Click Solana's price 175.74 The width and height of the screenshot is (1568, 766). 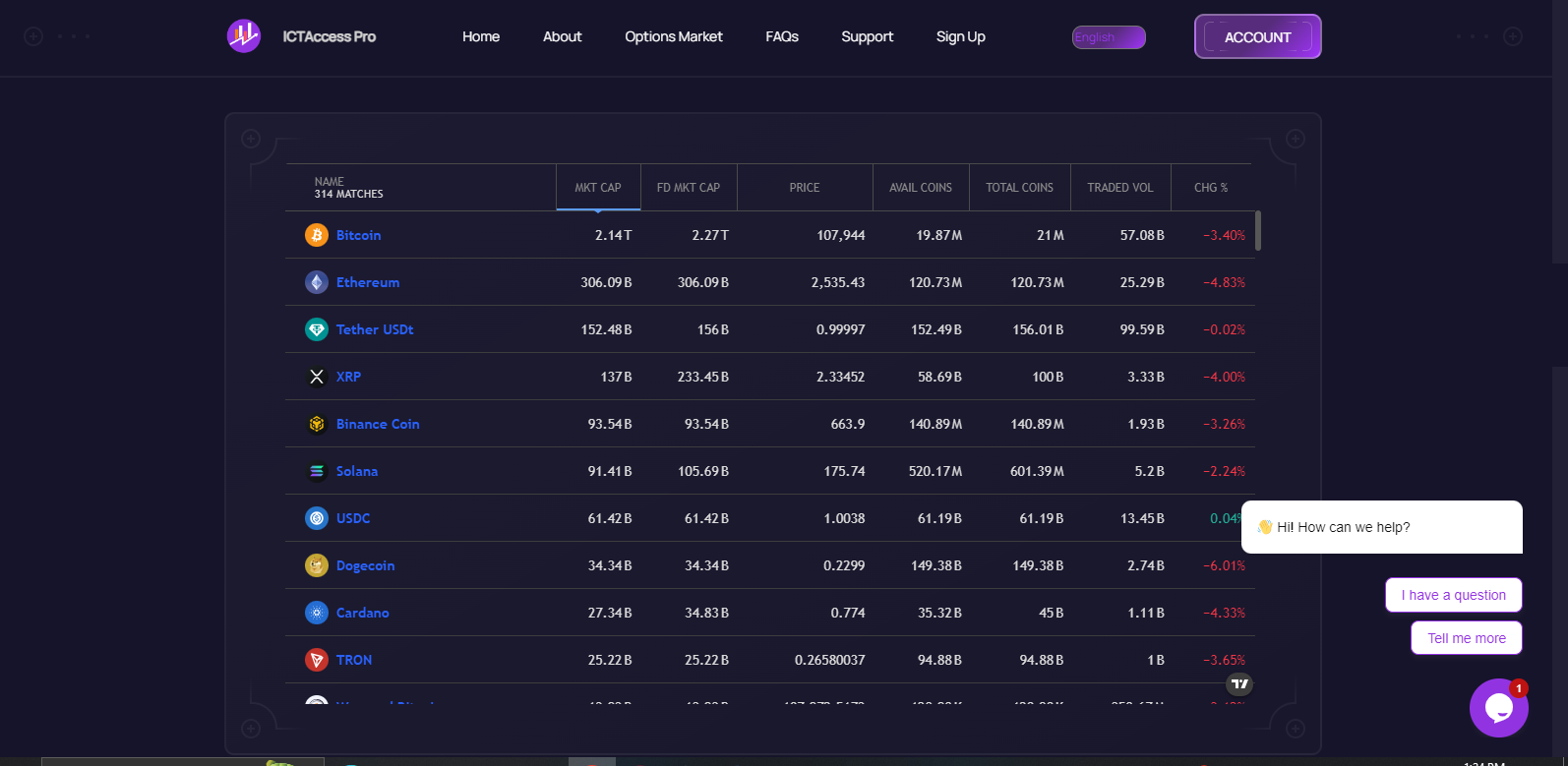point(845,471)
